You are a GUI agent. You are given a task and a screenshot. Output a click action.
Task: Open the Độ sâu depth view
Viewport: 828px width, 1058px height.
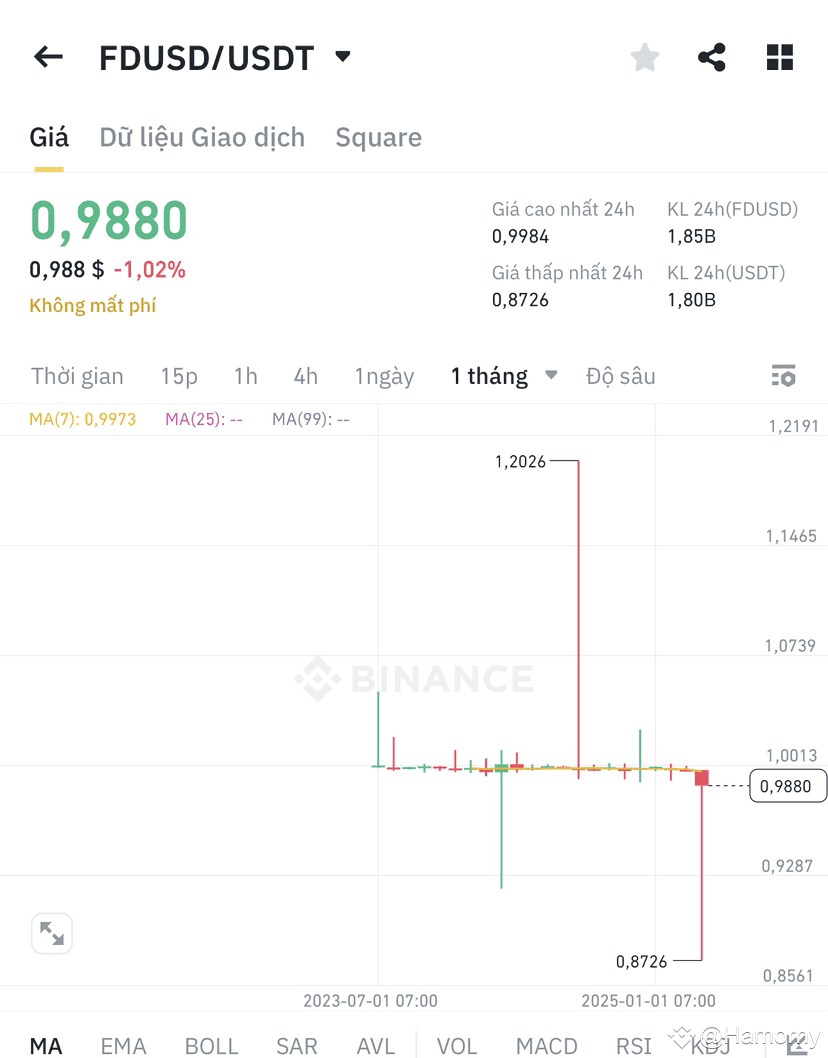pos(621,376)
